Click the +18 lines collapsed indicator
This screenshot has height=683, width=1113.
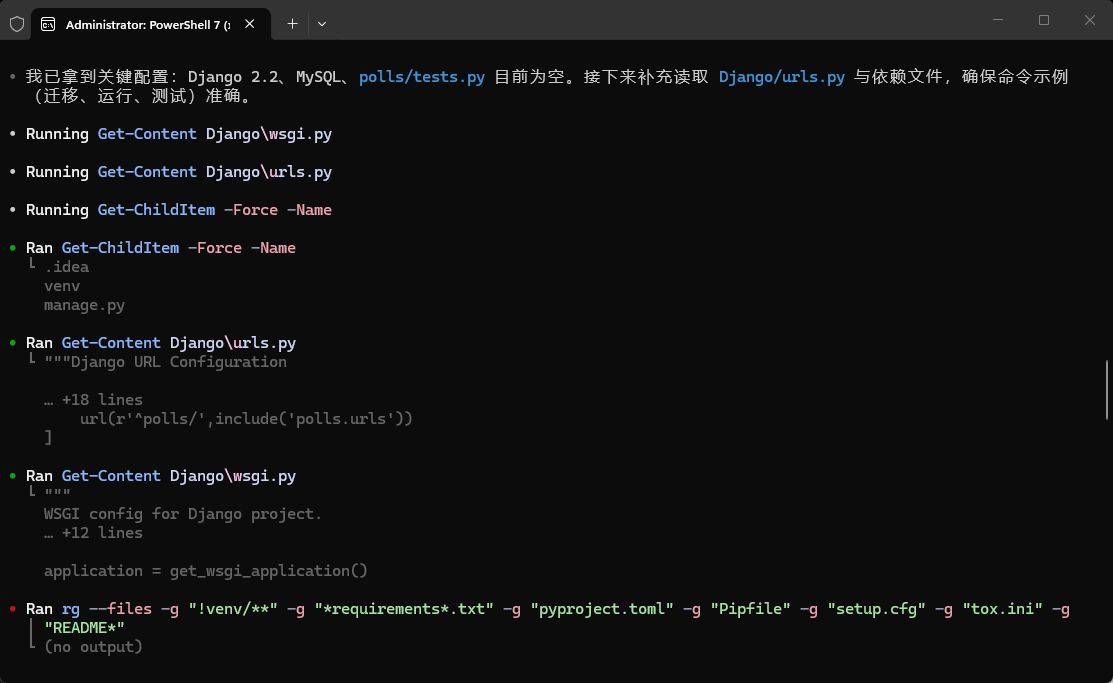click(93, 400)
